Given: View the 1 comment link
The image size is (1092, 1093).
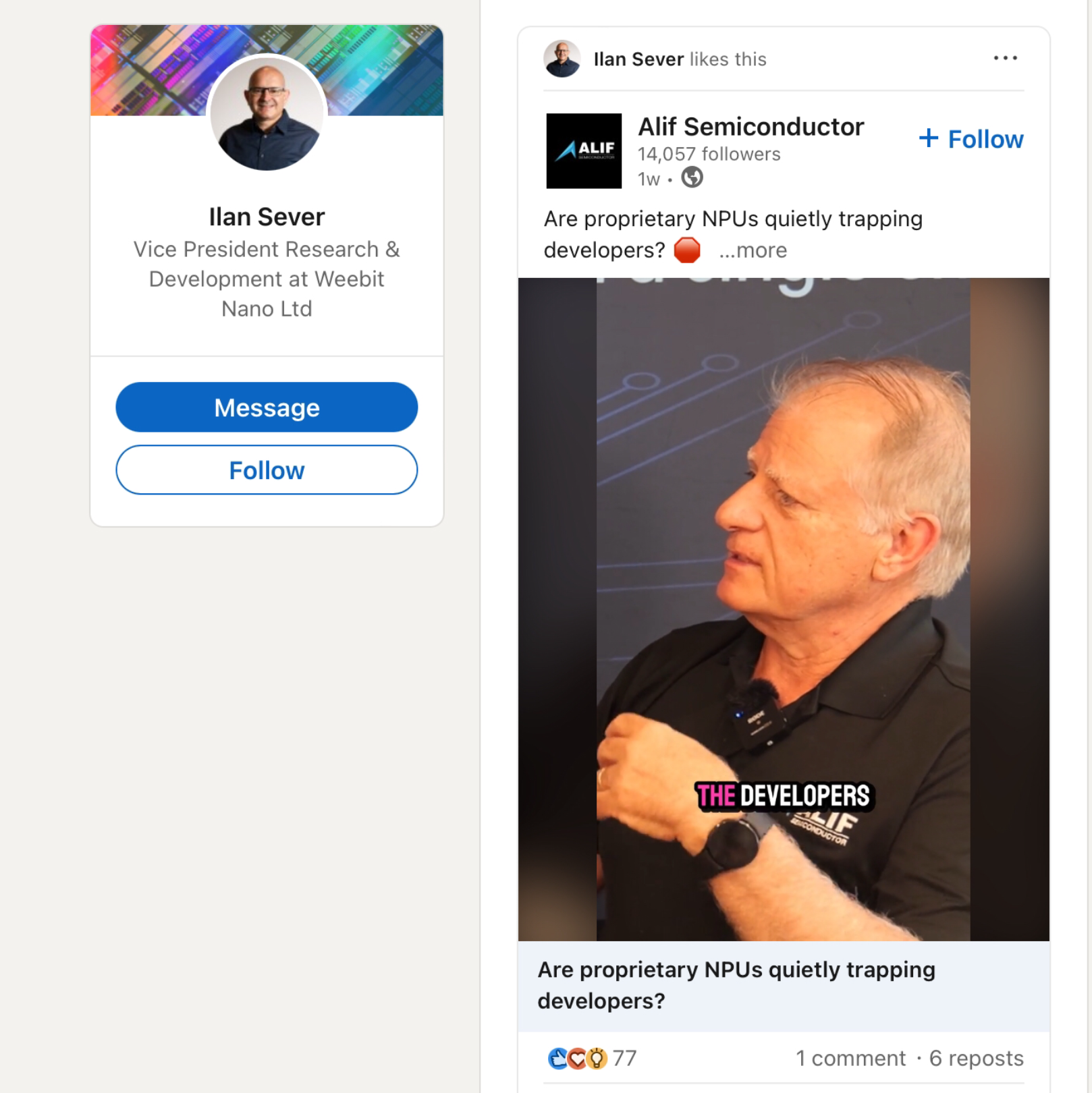Looking at the screenshot, I should 850,1058.
